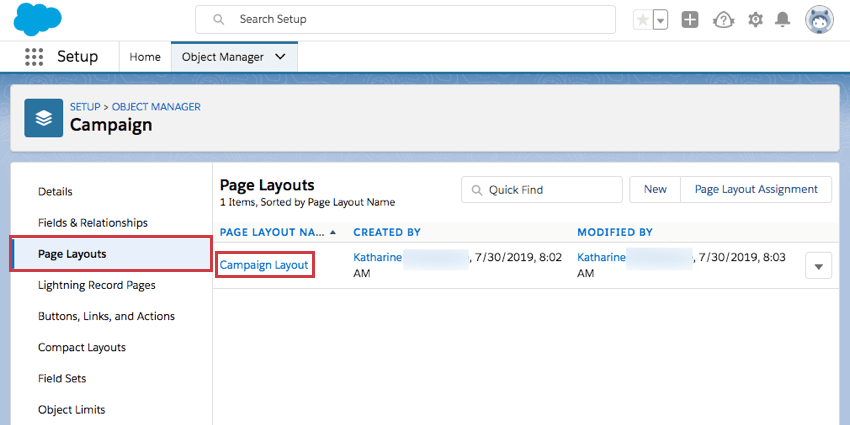Expand the Object Manager tab chevron

coord(280,57)
